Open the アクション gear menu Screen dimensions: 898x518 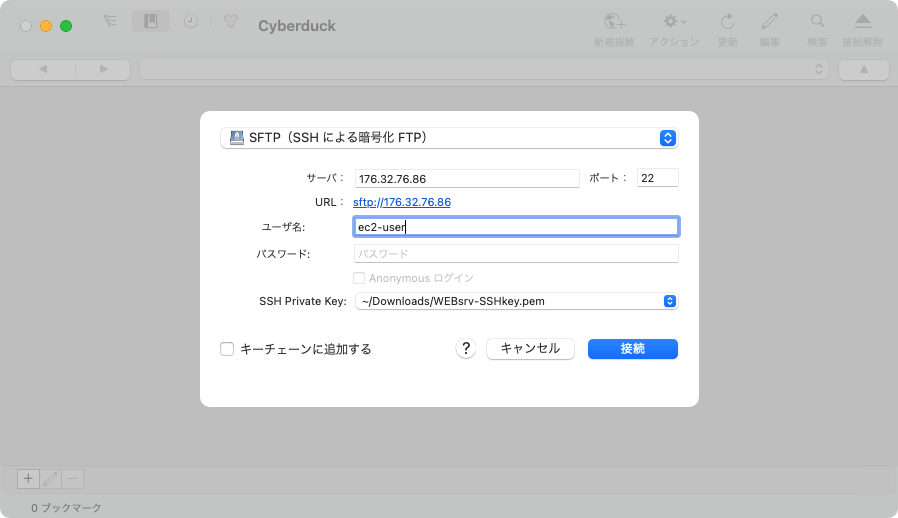tap(674, 30)
